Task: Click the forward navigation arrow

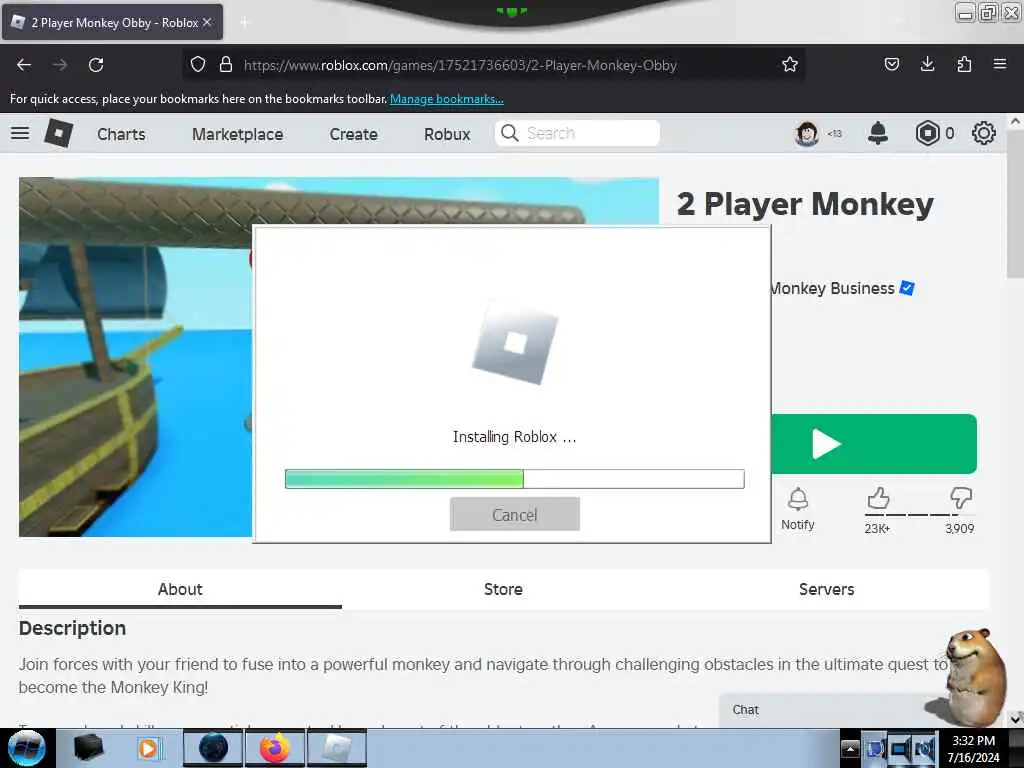Action: [x=60, y=65]
